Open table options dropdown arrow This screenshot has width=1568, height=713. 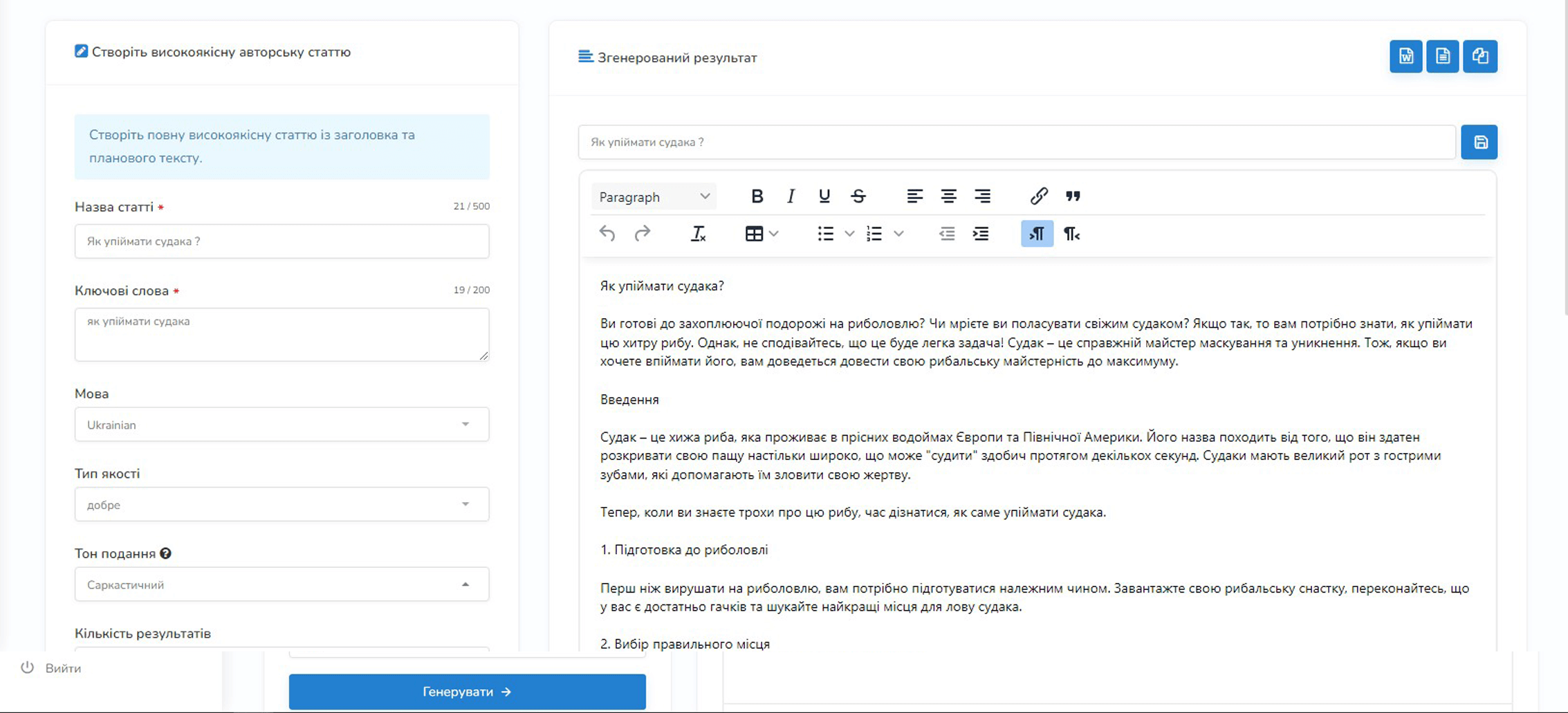pyautogui.click(x=774, y=234)
